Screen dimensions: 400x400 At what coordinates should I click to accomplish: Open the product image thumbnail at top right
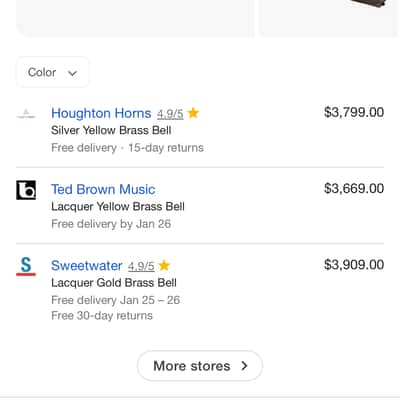click(329, 18)
